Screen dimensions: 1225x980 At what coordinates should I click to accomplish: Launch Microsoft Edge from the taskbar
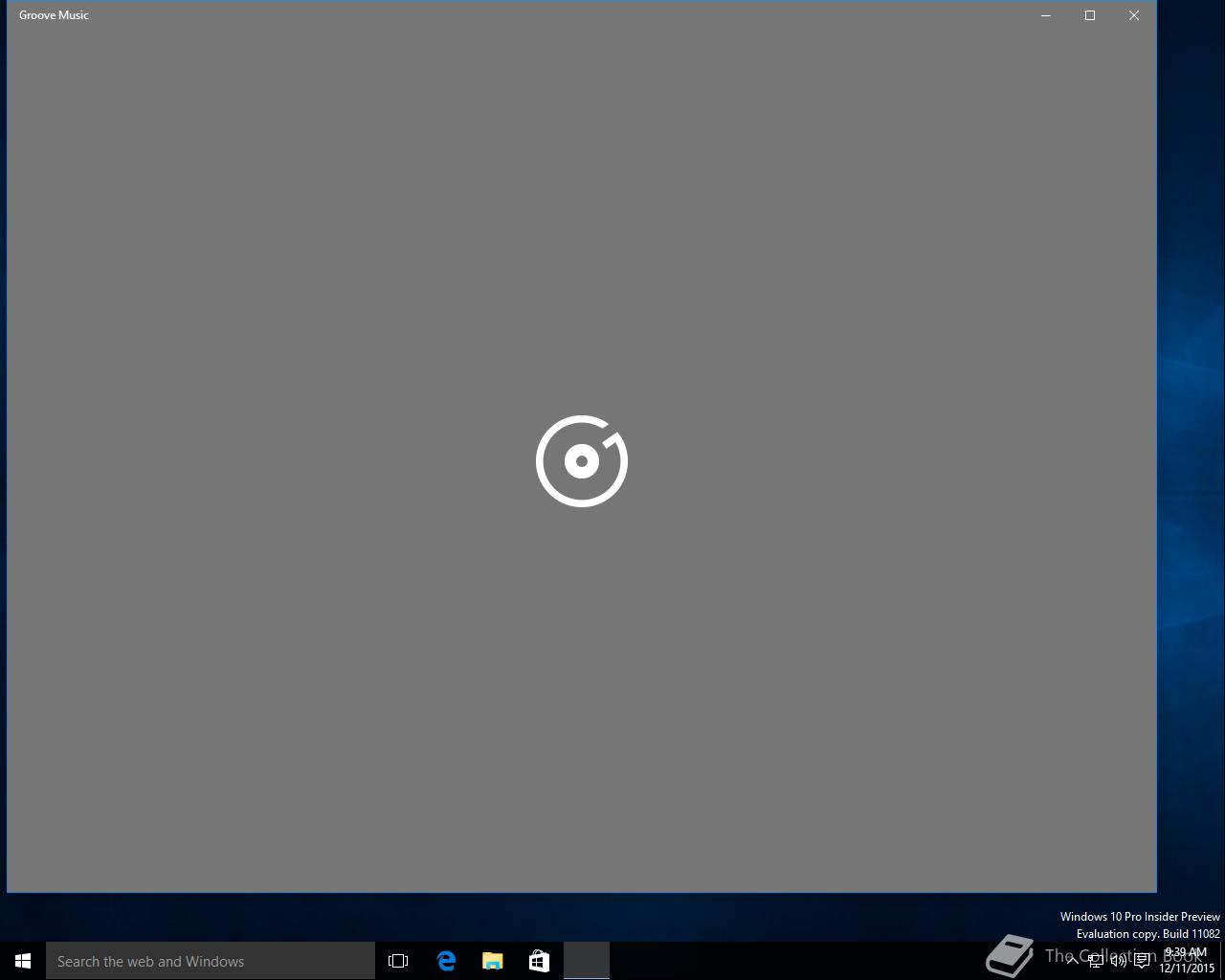point(446,961)
